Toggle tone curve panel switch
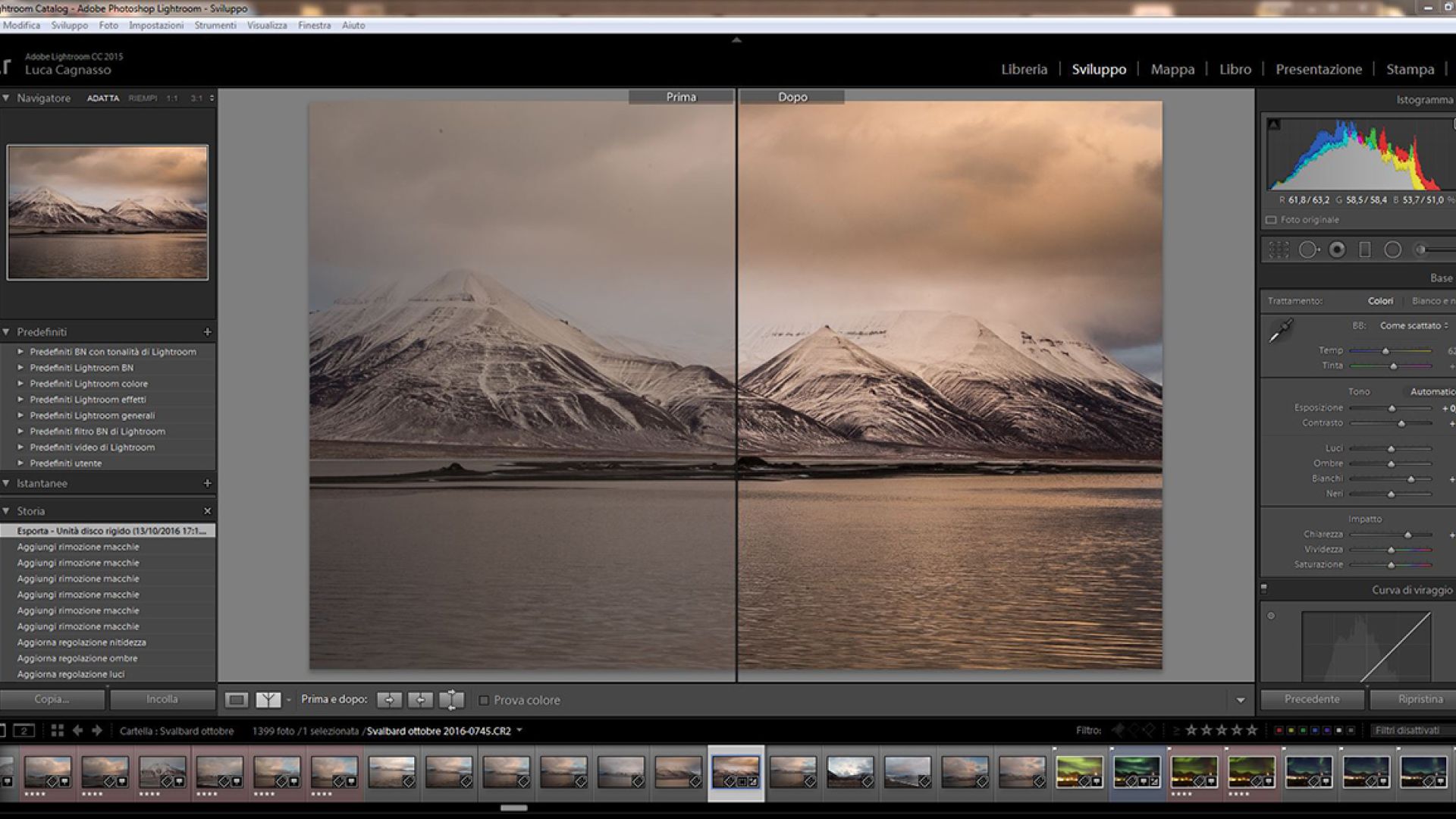Viewport: 1456px width, 819px height. click(1264, 588)
